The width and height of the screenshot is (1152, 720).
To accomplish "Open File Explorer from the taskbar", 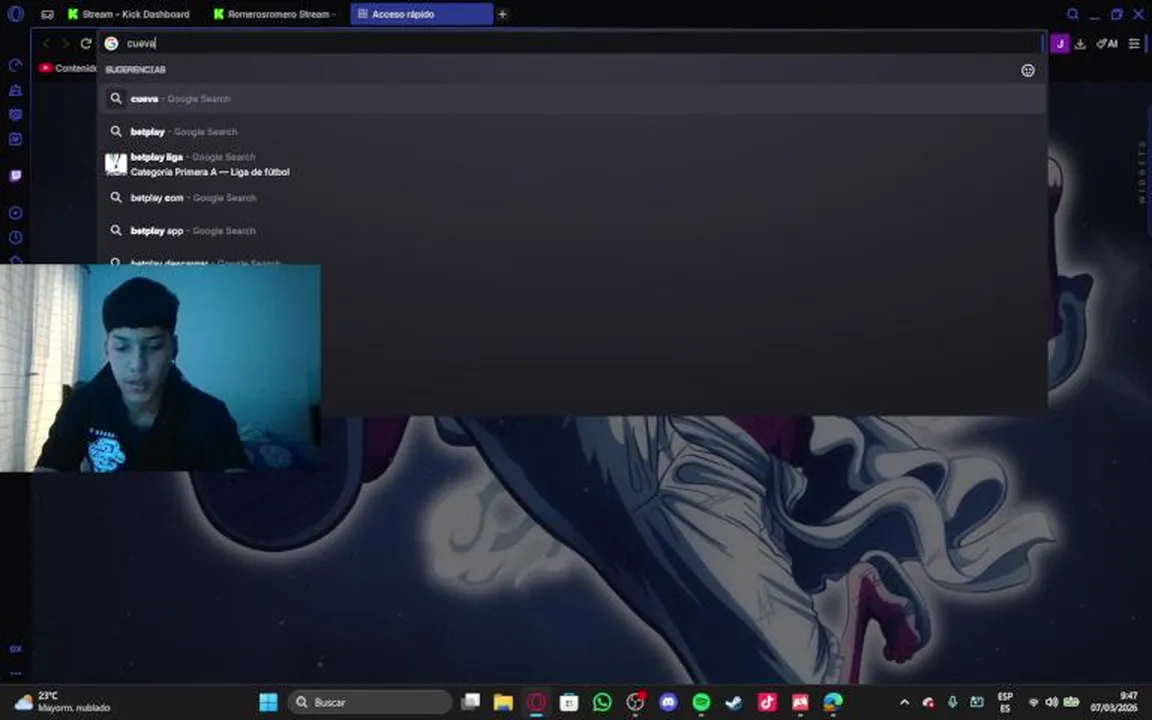I will [503, 702].
